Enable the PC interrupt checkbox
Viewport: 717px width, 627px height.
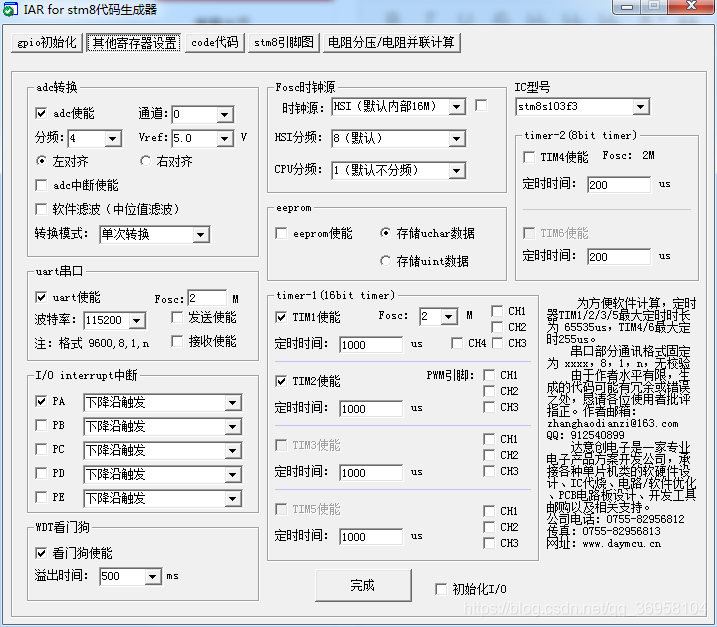[x=41, y=449]
